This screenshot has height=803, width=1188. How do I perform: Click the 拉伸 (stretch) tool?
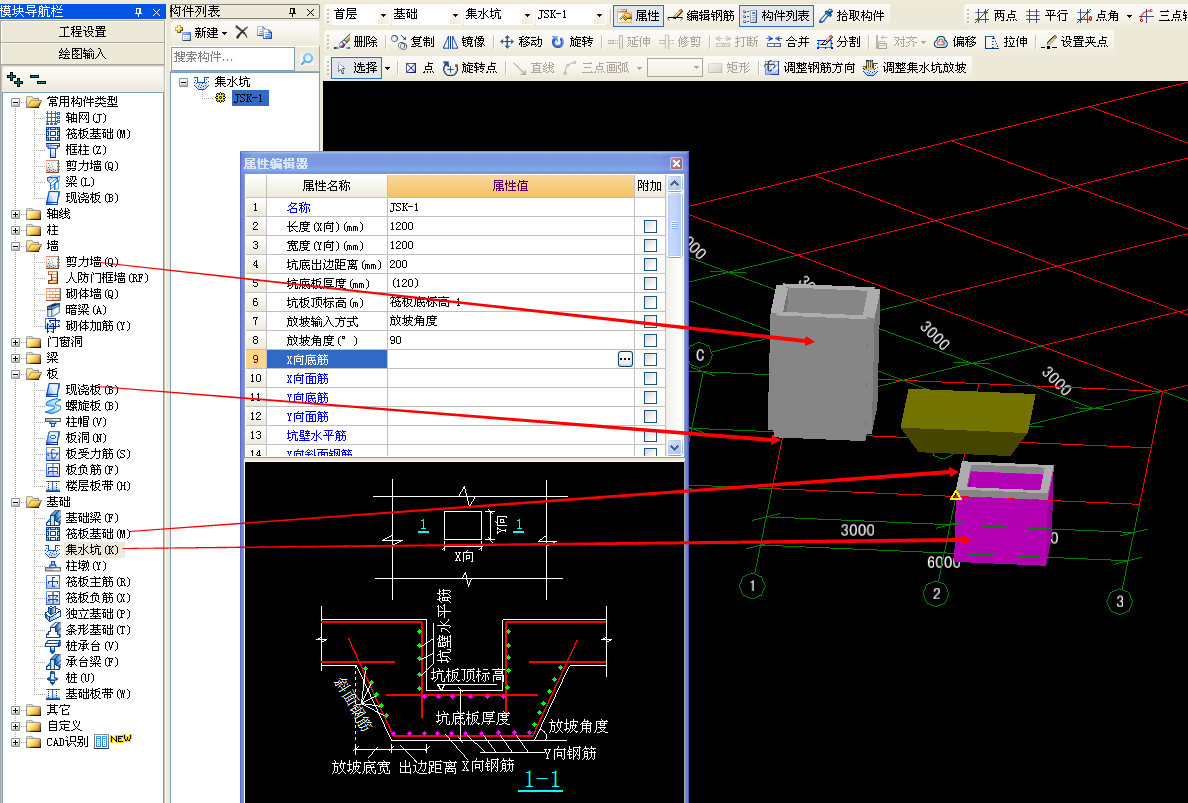tap(1006, 42)
